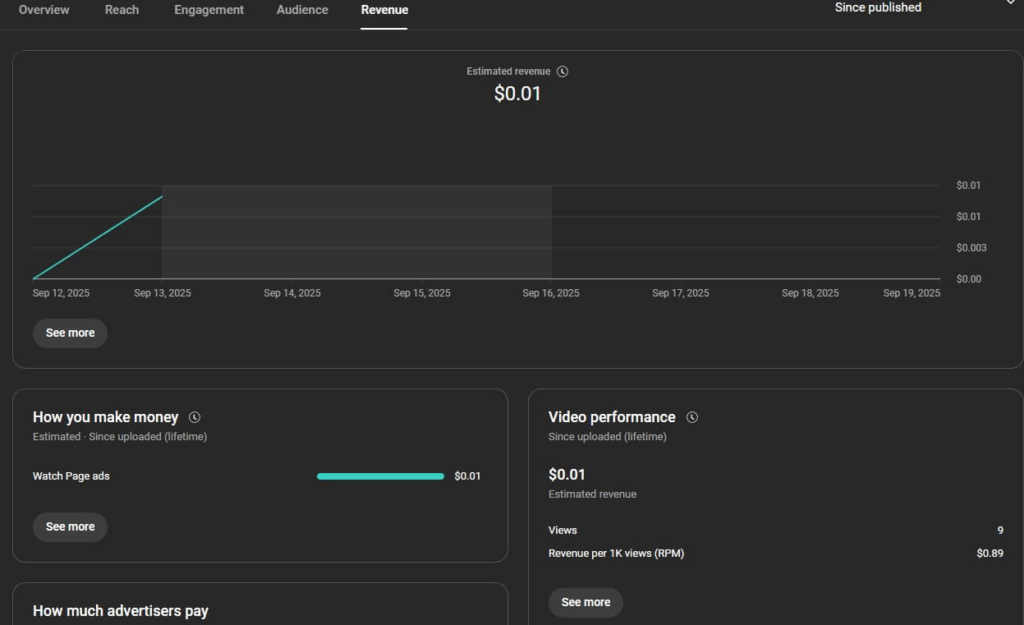Click the teal revenue line on the chart
This screenshot has width=1024, height=625.
point(98,237)
